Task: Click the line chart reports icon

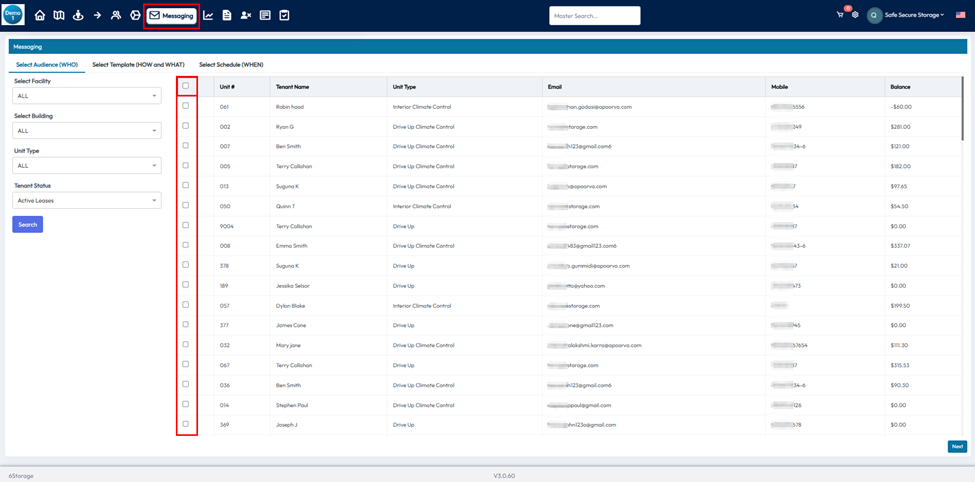Action: [208, 15]
